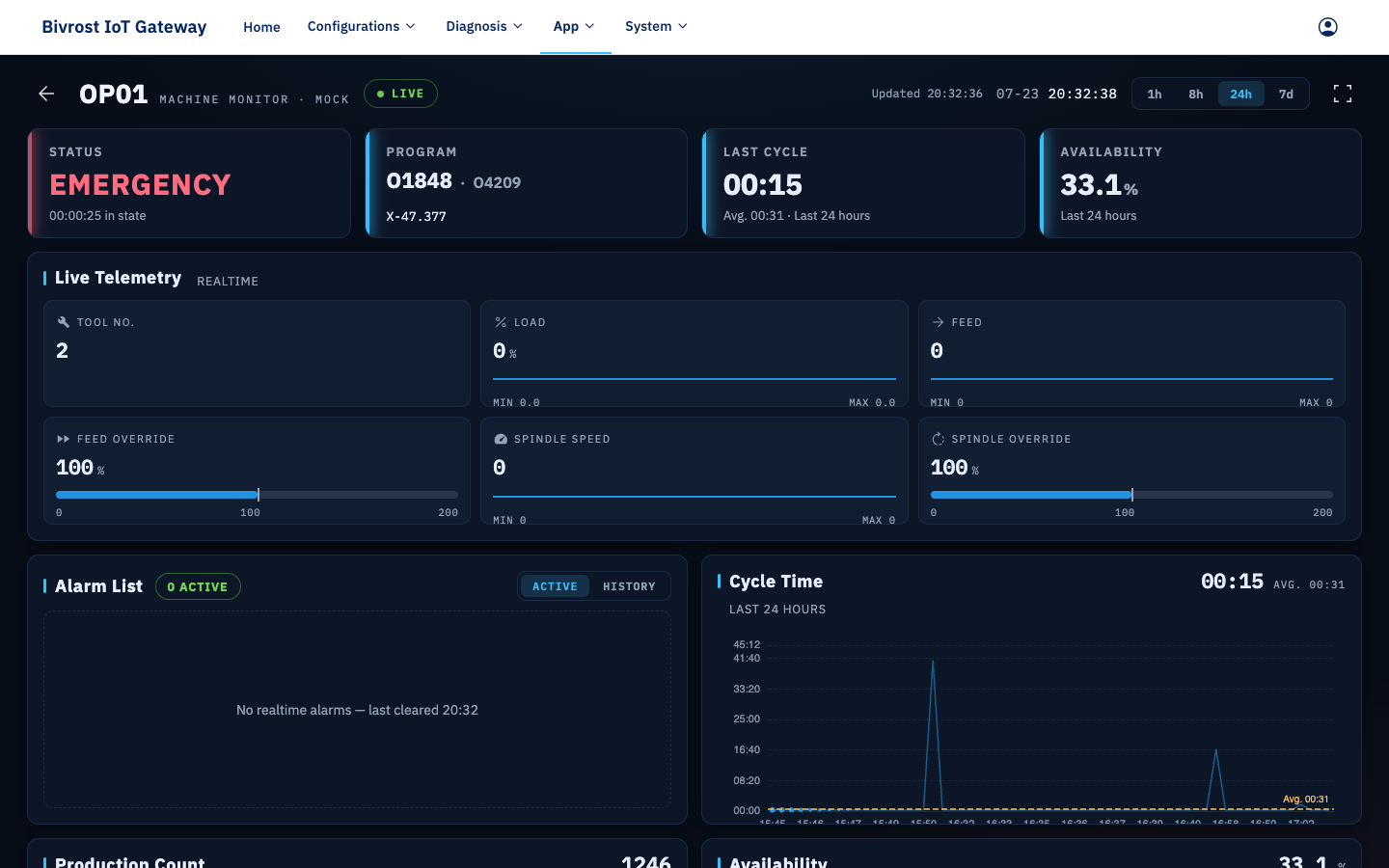Click 'Avg. 00:31 · Last 24 hours' text

[797, 216]
